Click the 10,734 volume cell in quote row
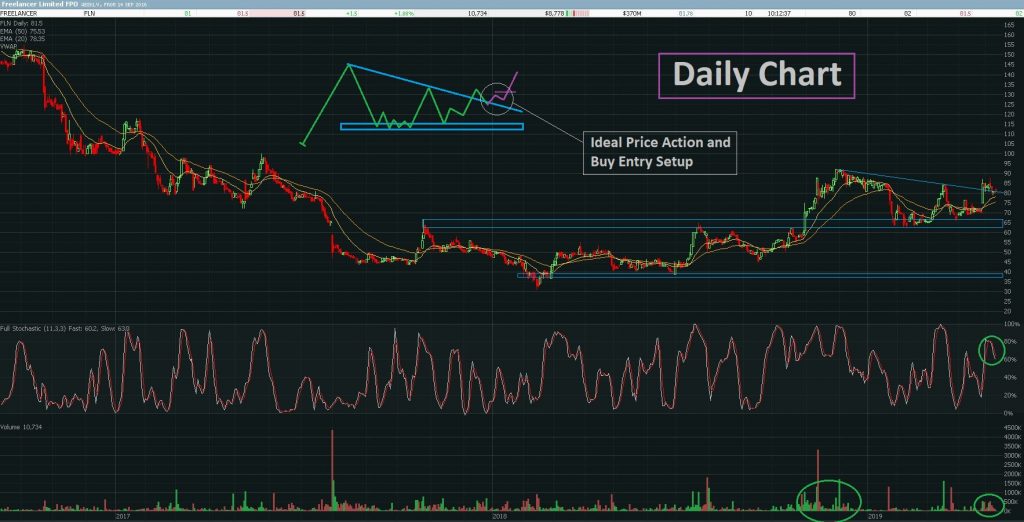The width and height of the screenshot is (1024, 522). (477, 13)
